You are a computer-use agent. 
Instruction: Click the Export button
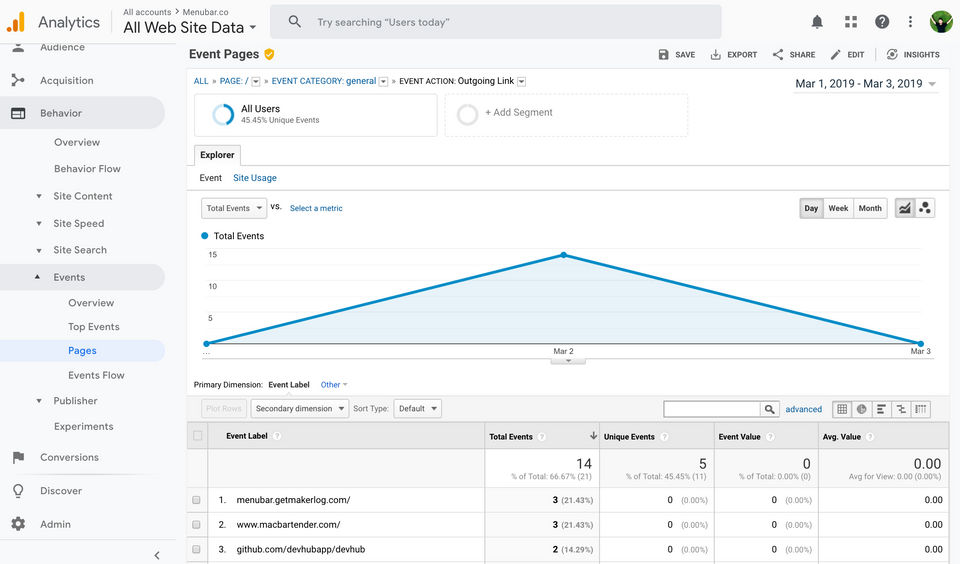tap(733, 55)
